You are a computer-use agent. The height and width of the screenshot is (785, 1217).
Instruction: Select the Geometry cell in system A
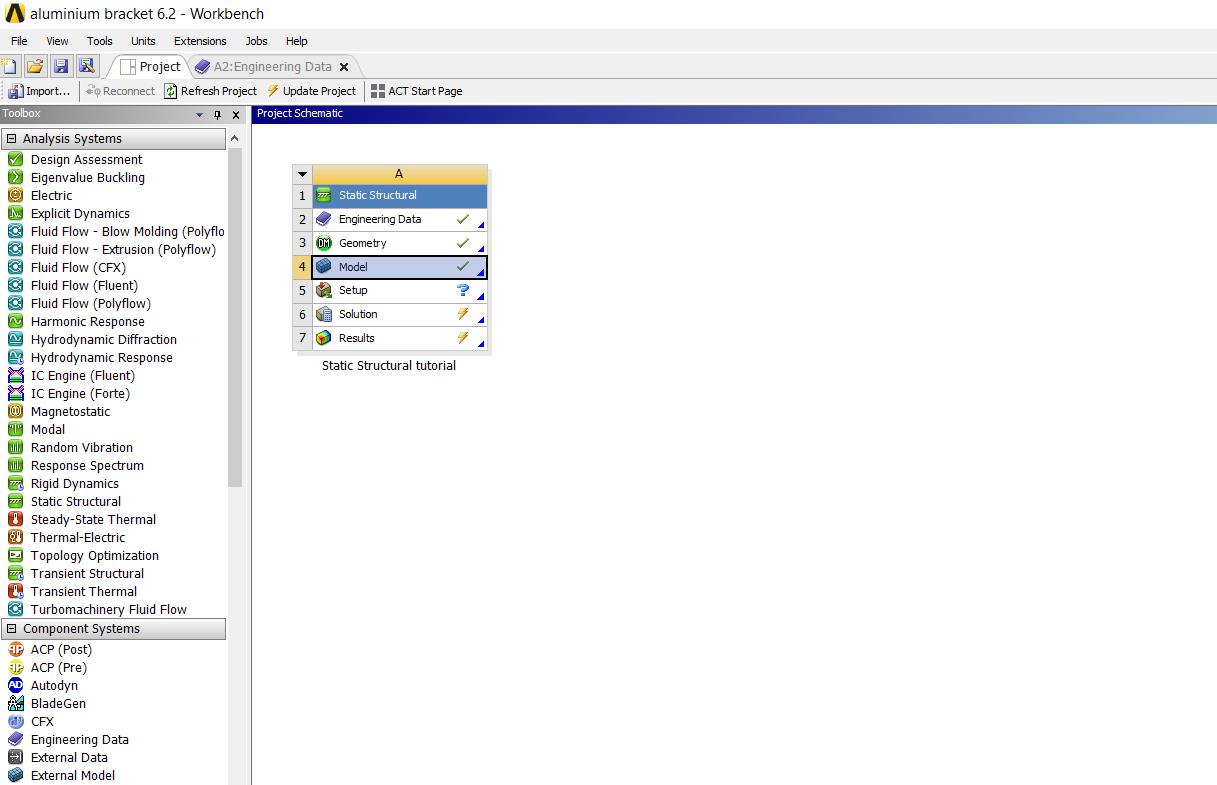pos(400,243)
